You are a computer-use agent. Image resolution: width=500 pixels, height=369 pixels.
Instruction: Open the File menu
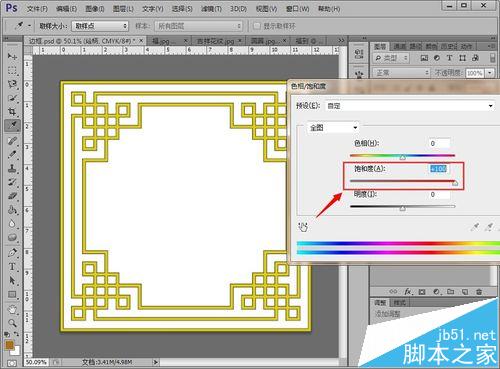pyautogui.click(x=37, y=8)
